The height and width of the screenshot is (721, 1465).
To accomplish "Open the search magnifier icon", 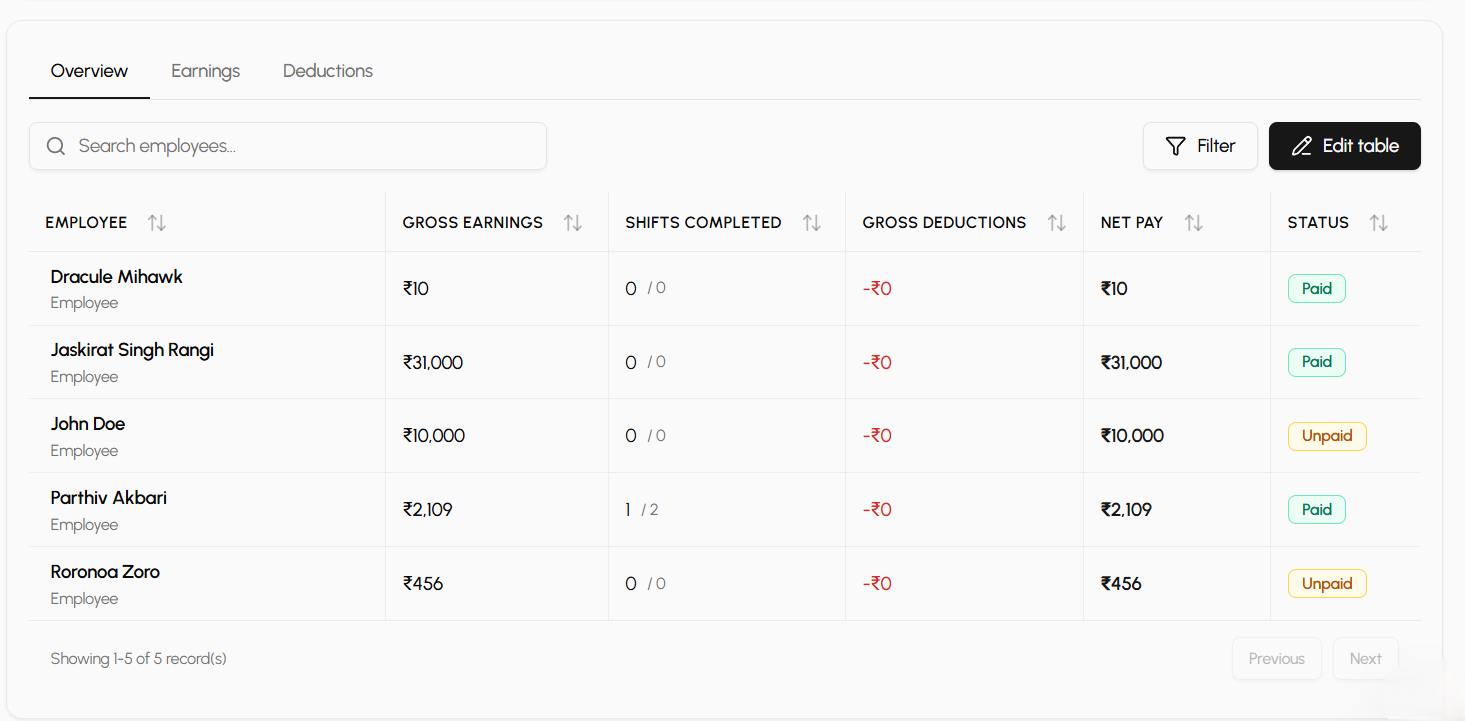I will pos(56,146).
